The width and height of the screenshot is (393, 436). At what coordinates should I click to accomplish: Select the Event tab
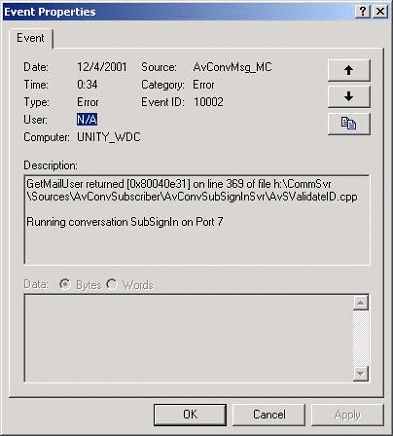(30, 38)
